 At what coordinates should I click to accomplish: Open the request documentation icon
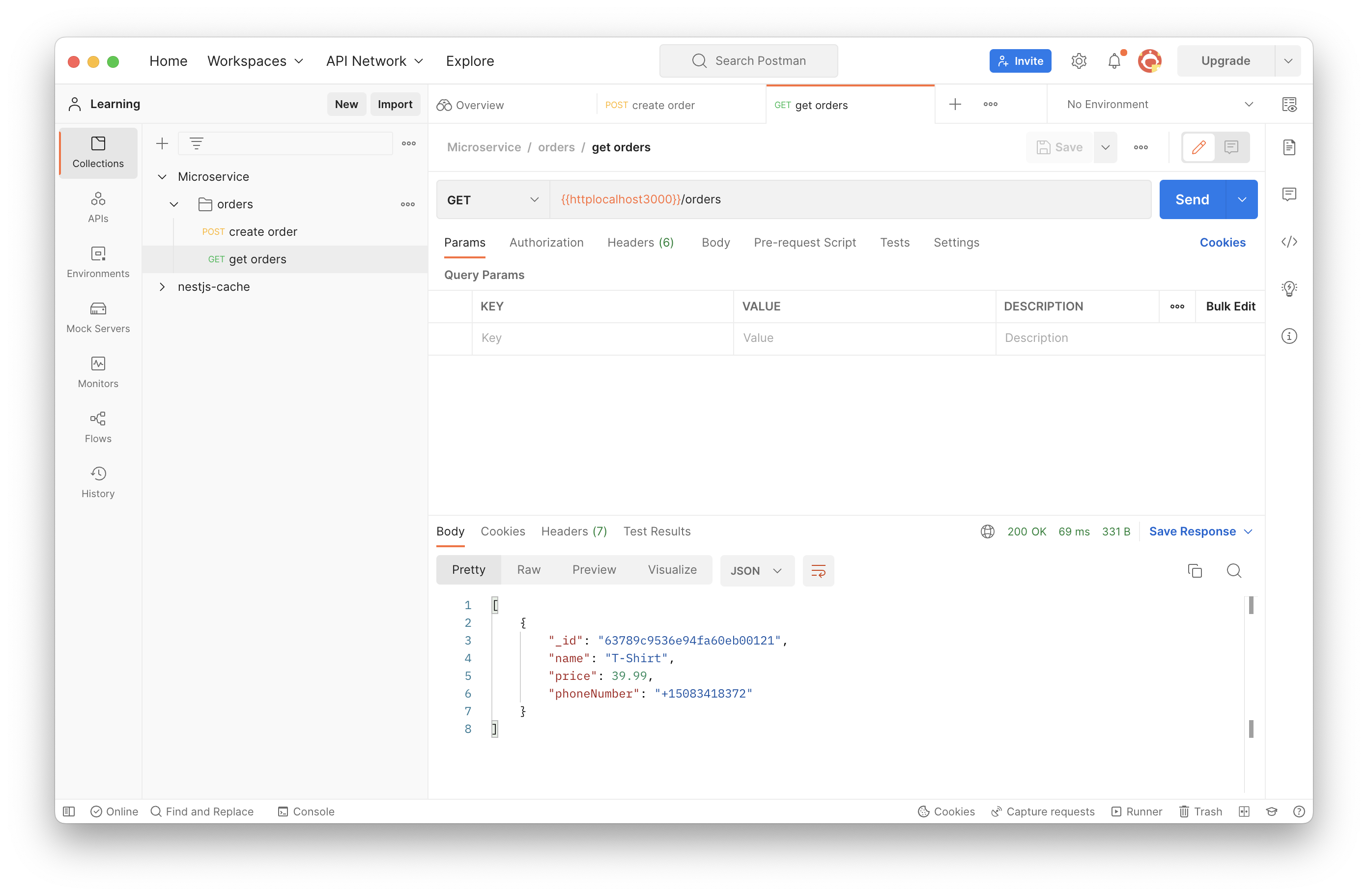(x=1289, y=148)
